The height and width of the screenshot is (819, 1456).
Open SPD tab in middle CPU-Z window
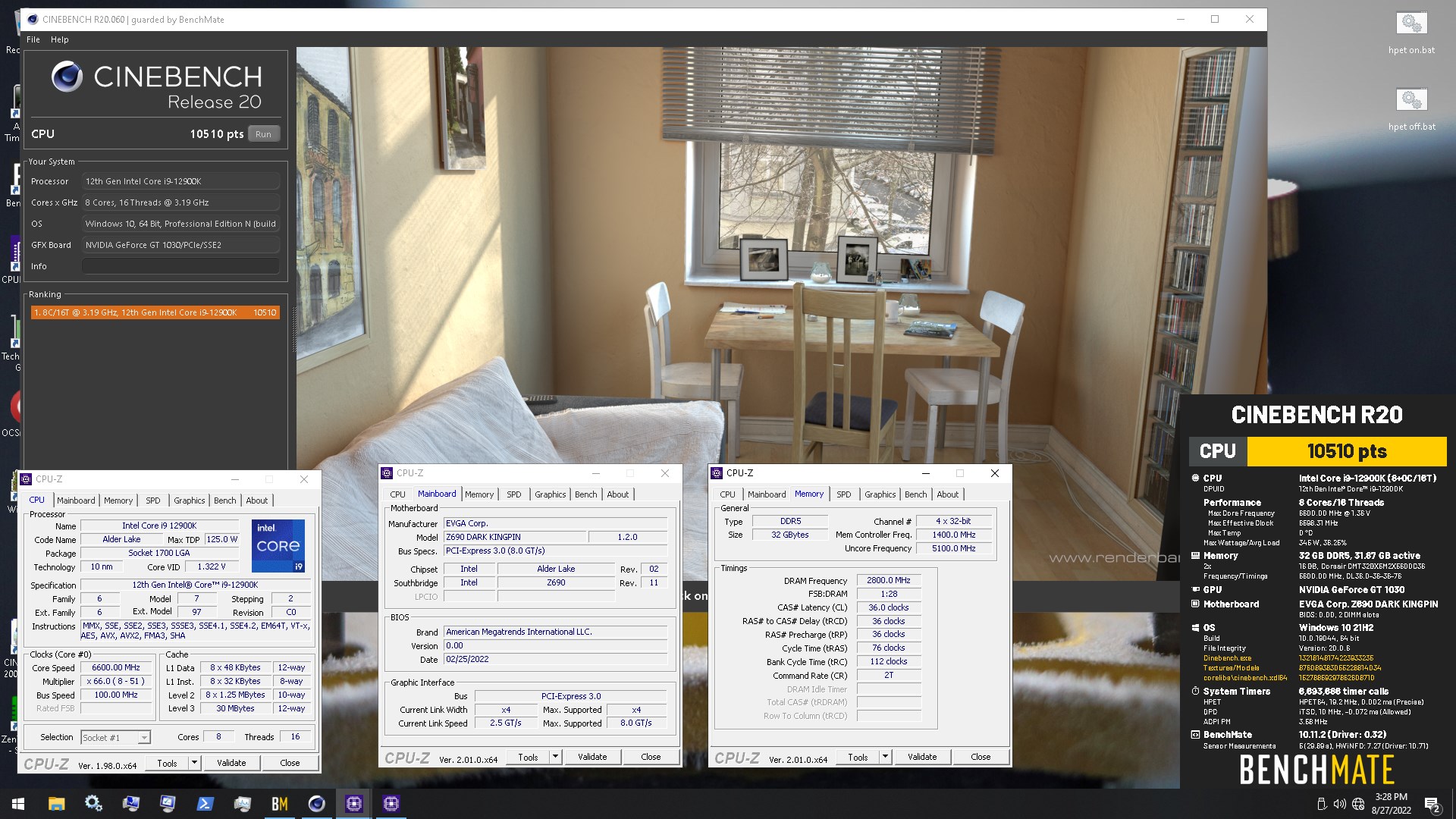coord(514,494)
